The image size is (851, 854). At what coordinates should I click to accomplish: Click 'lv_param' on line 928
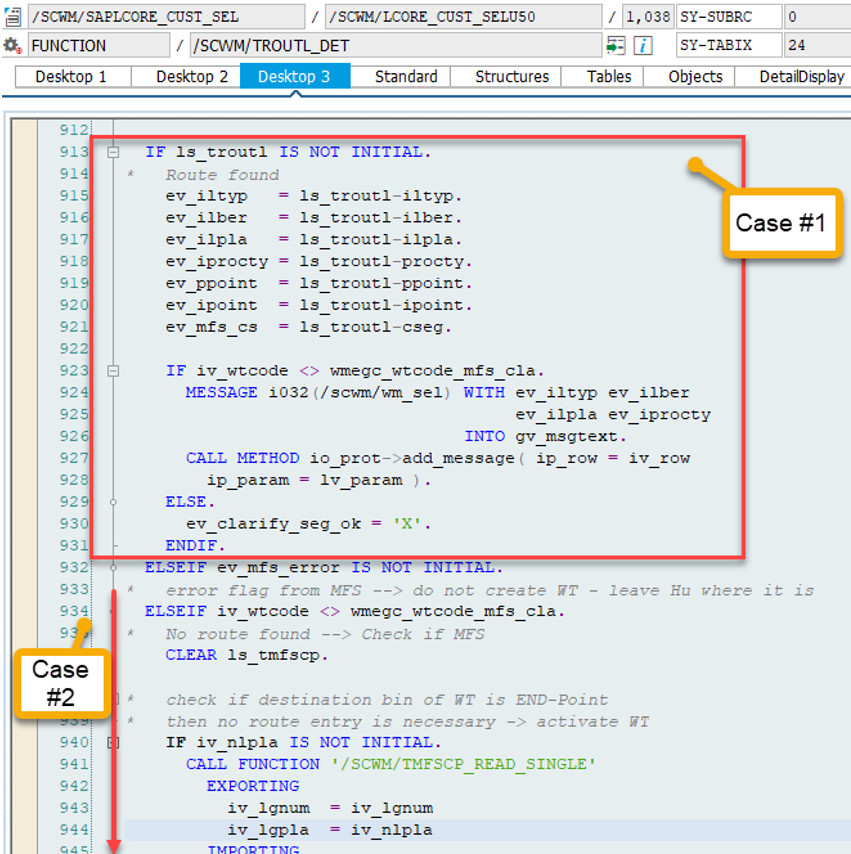[x=361, y=480]
